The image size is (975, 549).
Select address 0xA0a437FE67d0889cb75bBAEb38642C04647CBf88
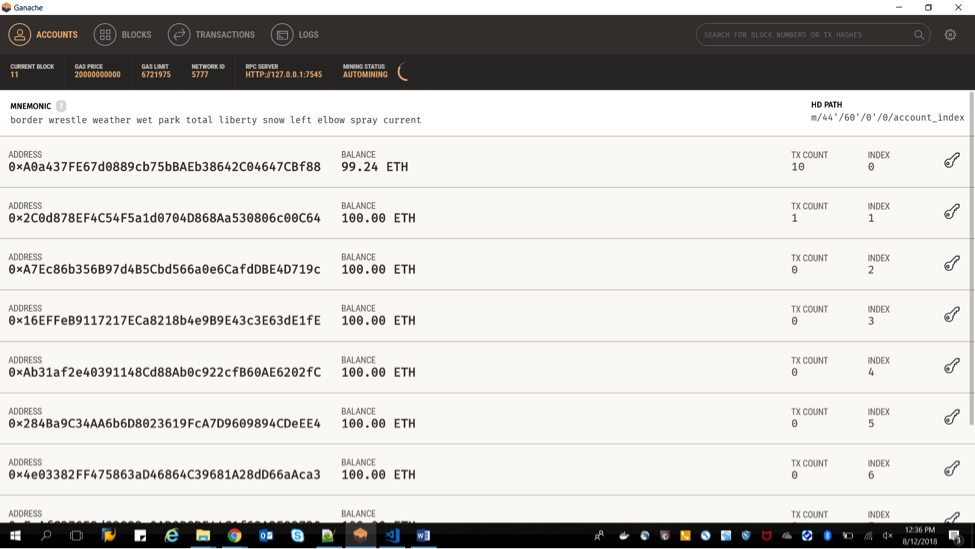(x=165, y=167)
